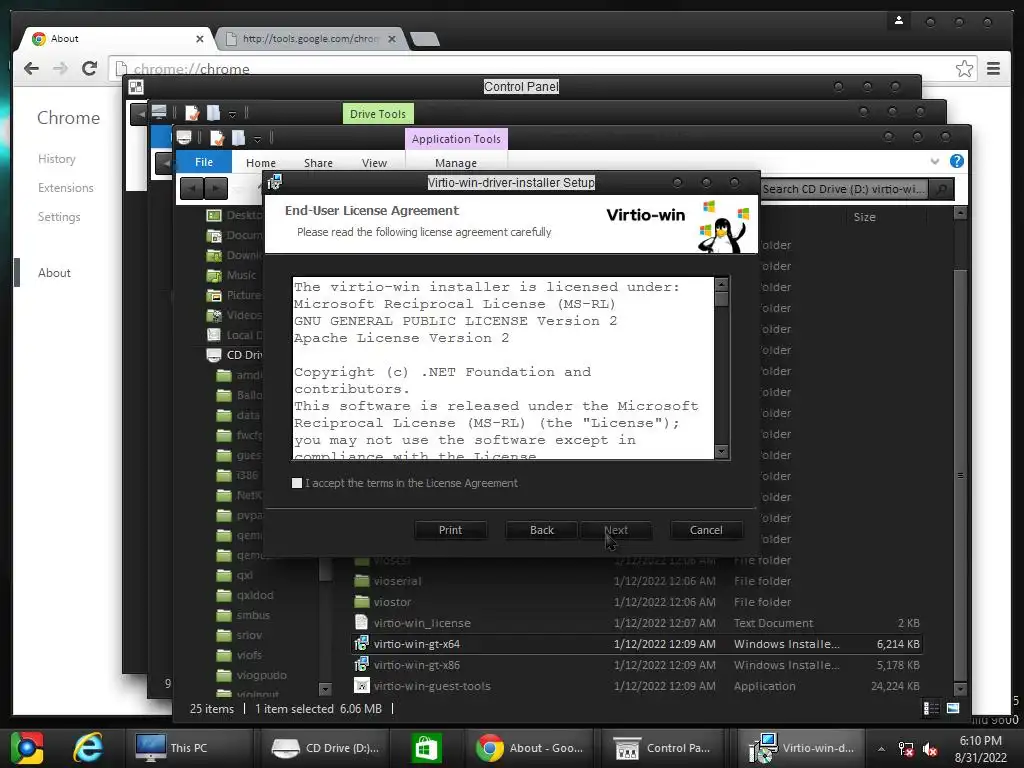Click file list scrollbar up arrow
Screen dimensions: 1024x768
coord(960,212)
